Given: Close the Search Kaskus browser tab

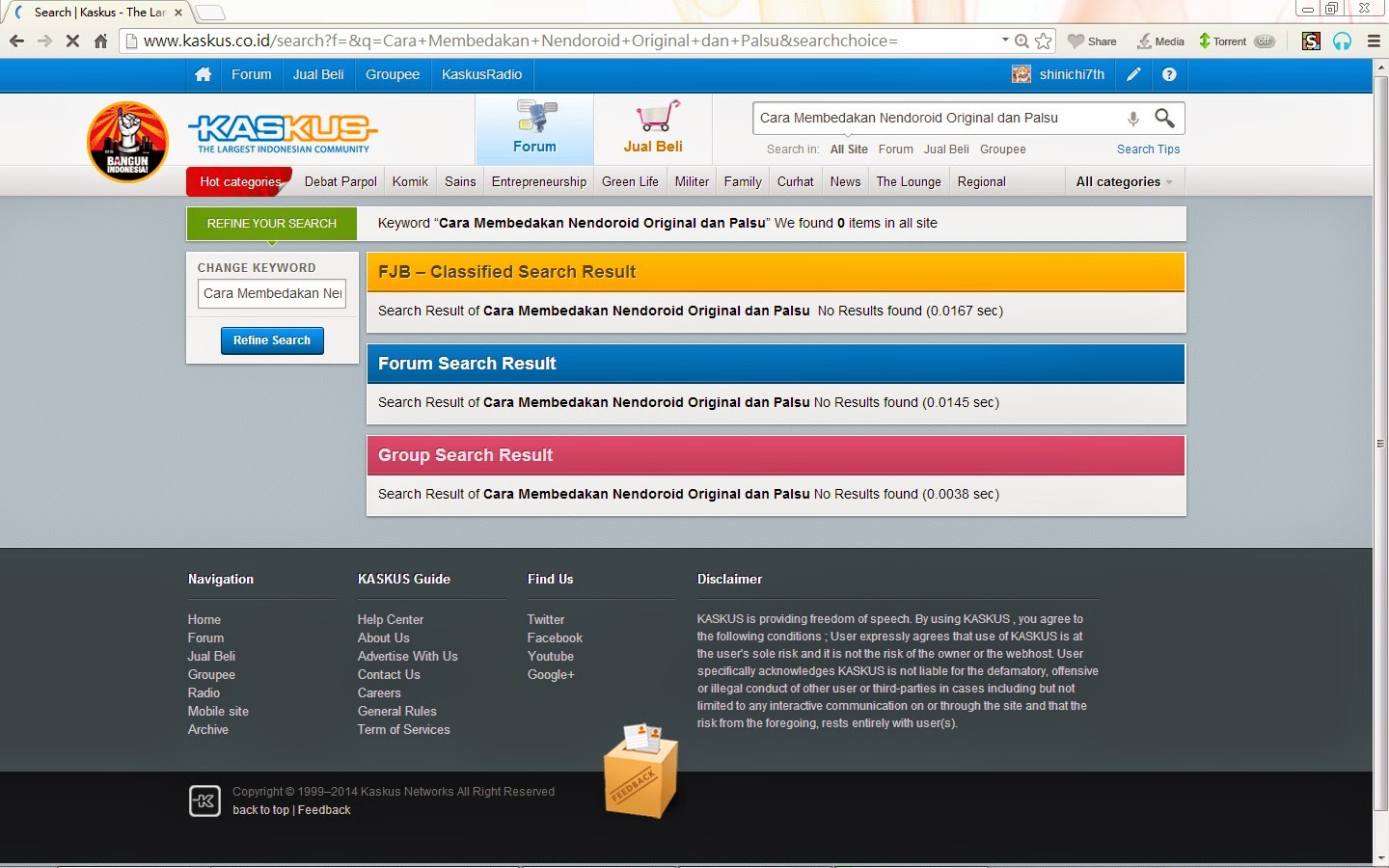Looking at the screenshot, I should pos(178,13).
